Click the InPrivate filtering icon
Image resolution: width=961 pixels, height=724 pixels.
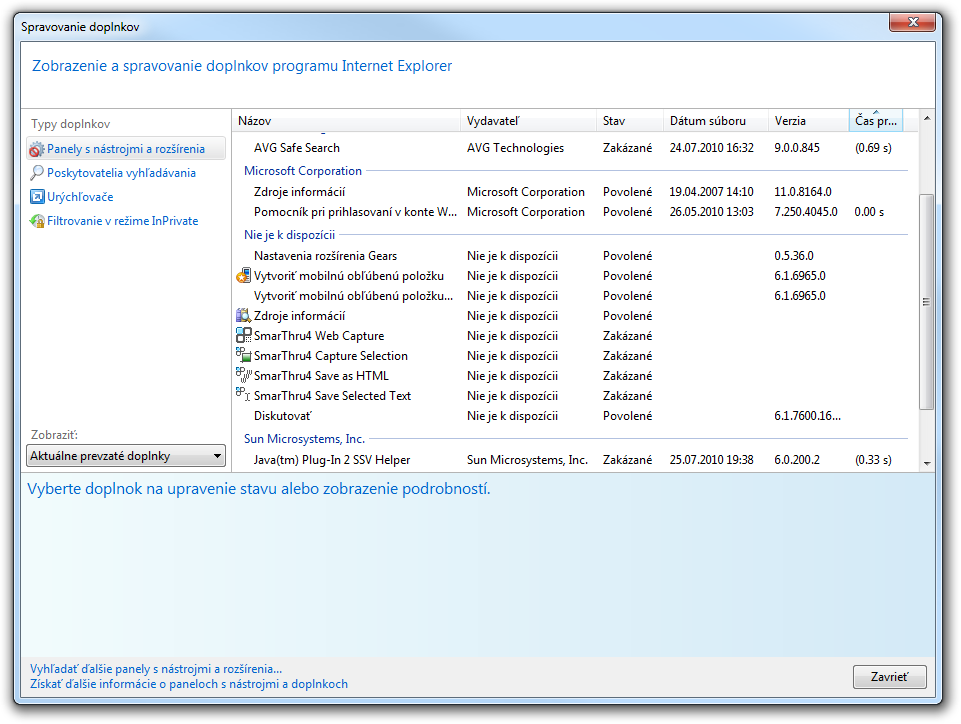pyautogui.click(x=37, y=221)
